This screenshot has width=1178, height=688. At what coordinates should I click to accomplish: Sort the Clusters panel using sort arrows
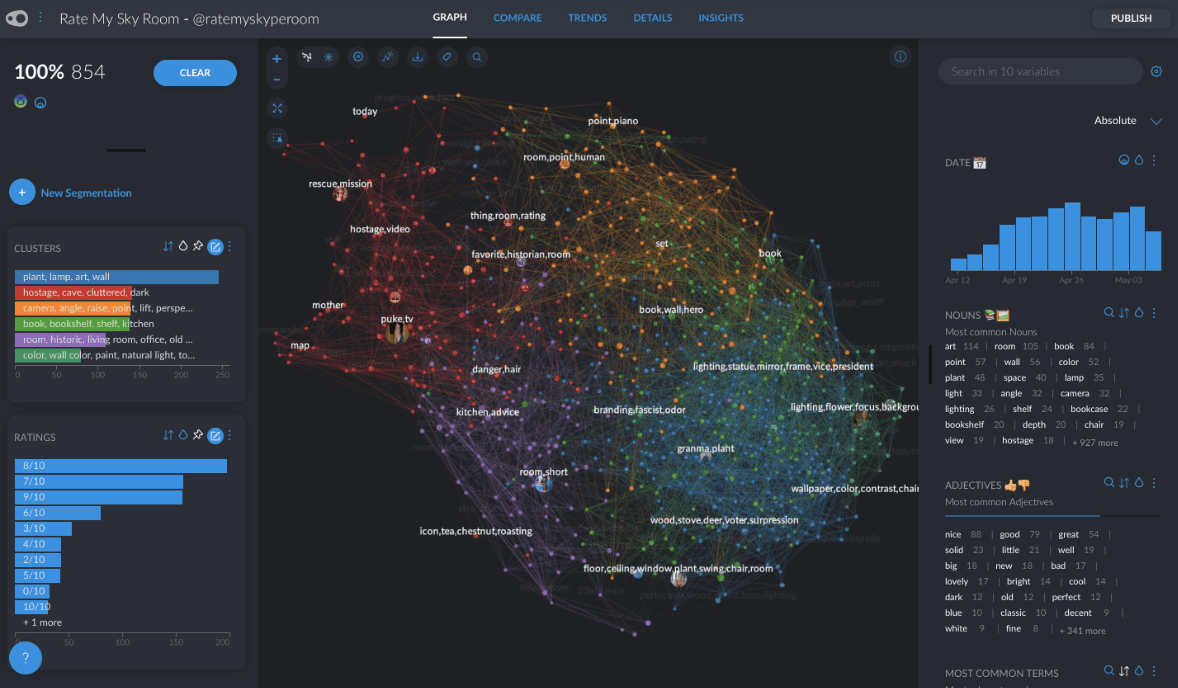pos(168,246)
